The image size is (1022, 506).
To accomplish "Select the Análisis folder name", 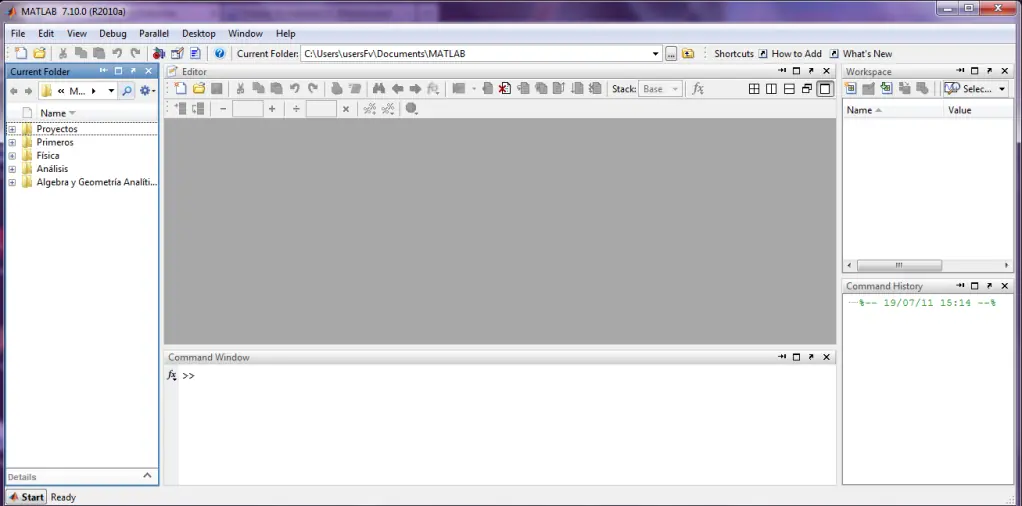I will 52,169.
